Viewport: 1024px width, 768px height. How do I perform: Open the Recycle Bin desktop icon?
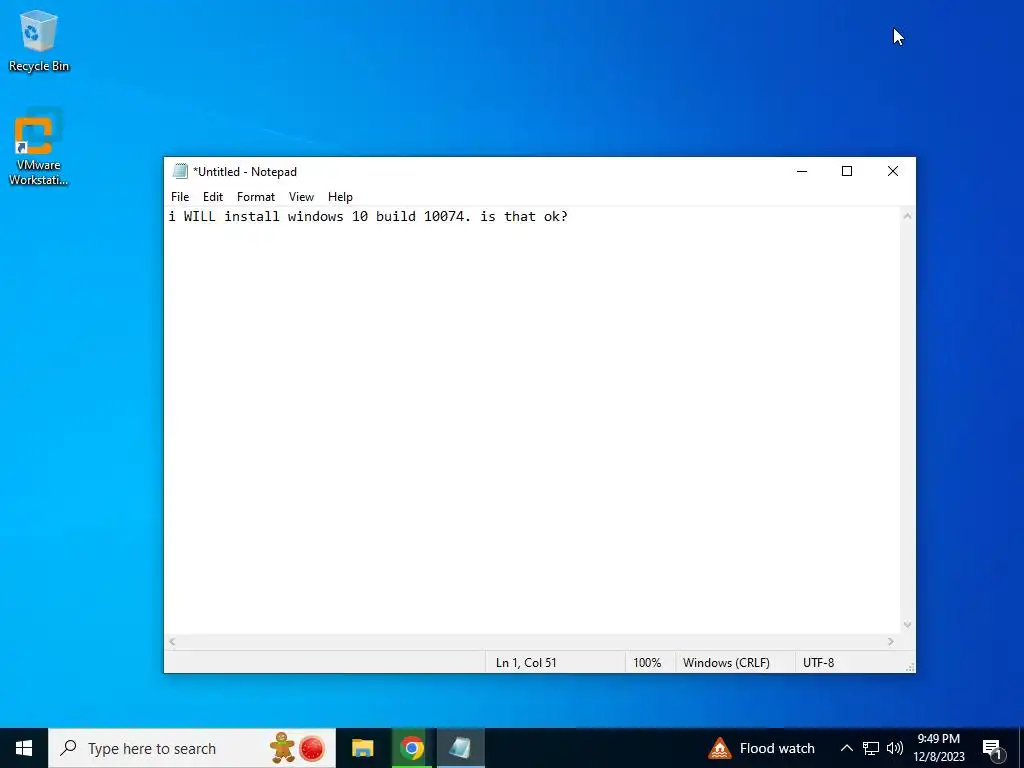(39, 40)
